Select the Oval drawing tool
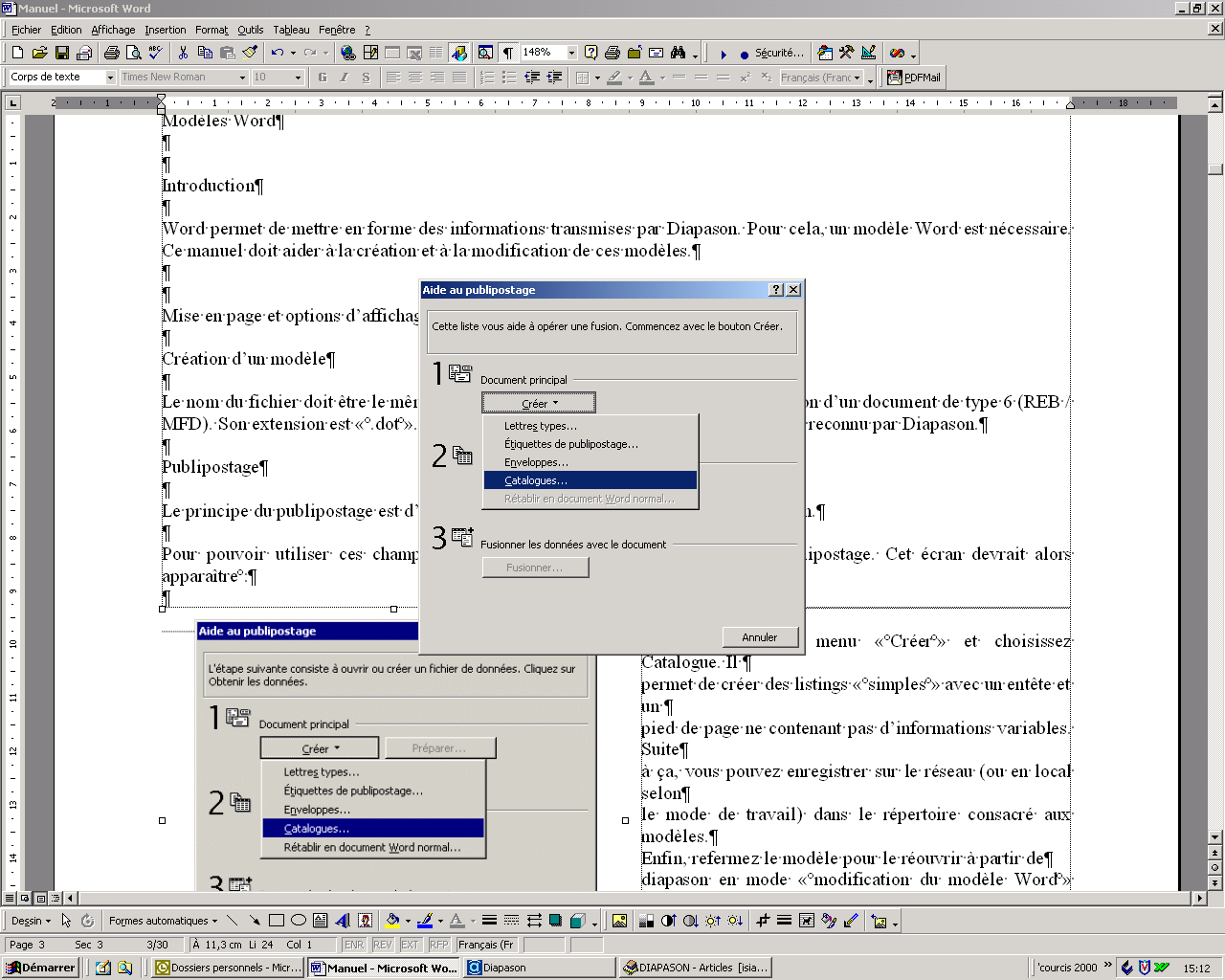 pos(297,920)
